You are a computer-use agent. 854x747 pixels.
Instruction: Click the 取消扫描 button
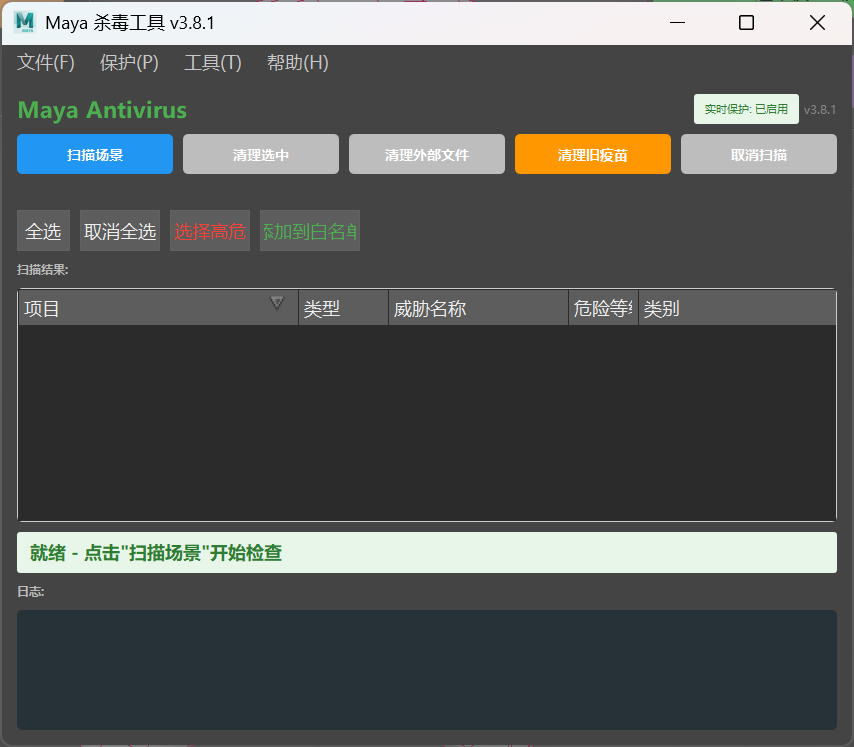coord(758,154)
